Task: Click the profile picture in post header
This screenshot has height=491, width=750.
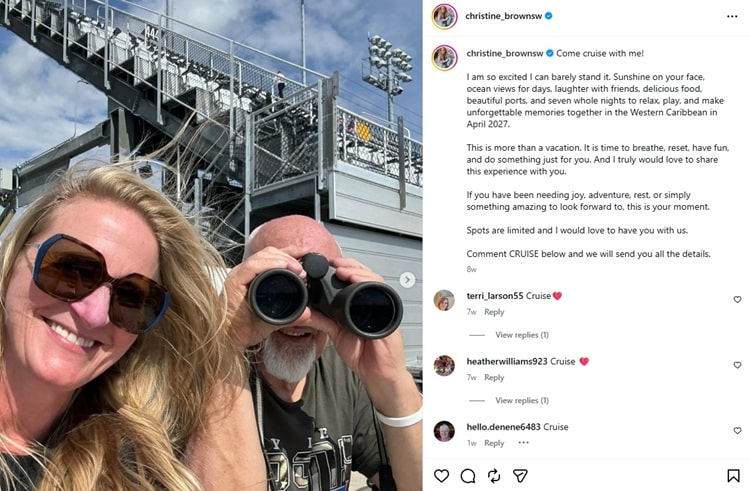Action: click(x=444, y=16)
